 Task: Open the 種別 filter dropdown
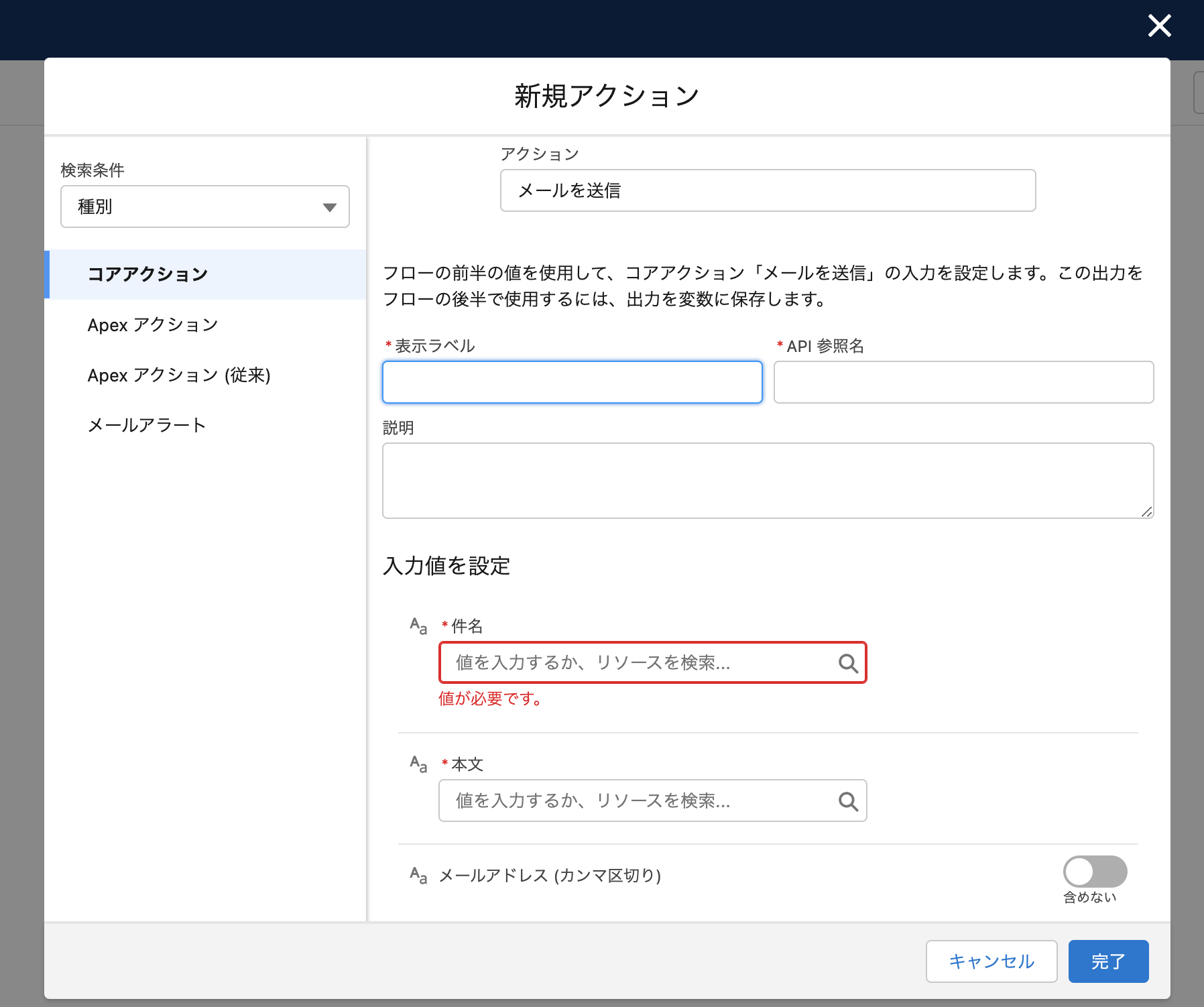204,206
